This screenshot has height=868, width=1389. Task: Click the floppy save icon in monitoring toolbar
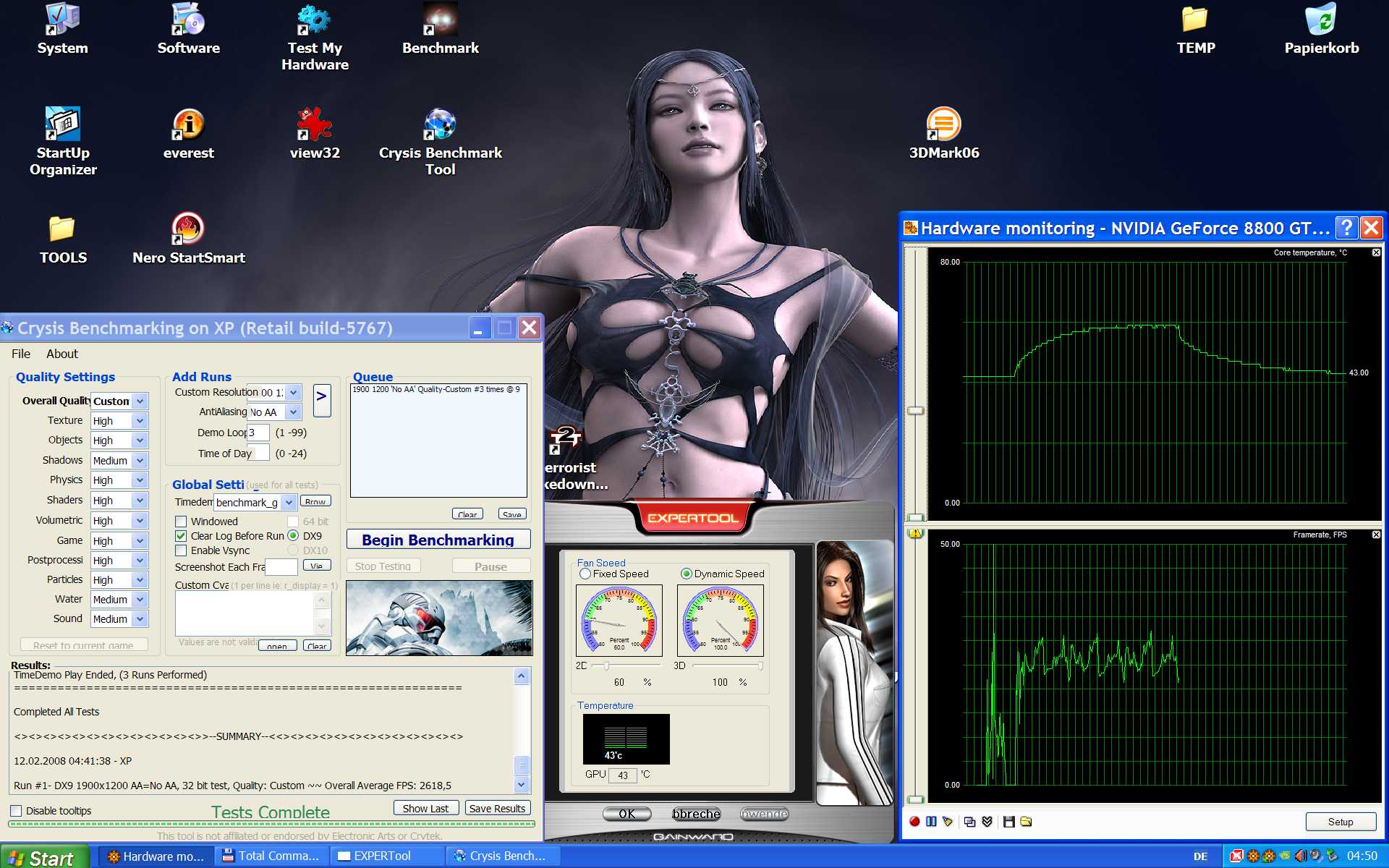point(1008,822)
